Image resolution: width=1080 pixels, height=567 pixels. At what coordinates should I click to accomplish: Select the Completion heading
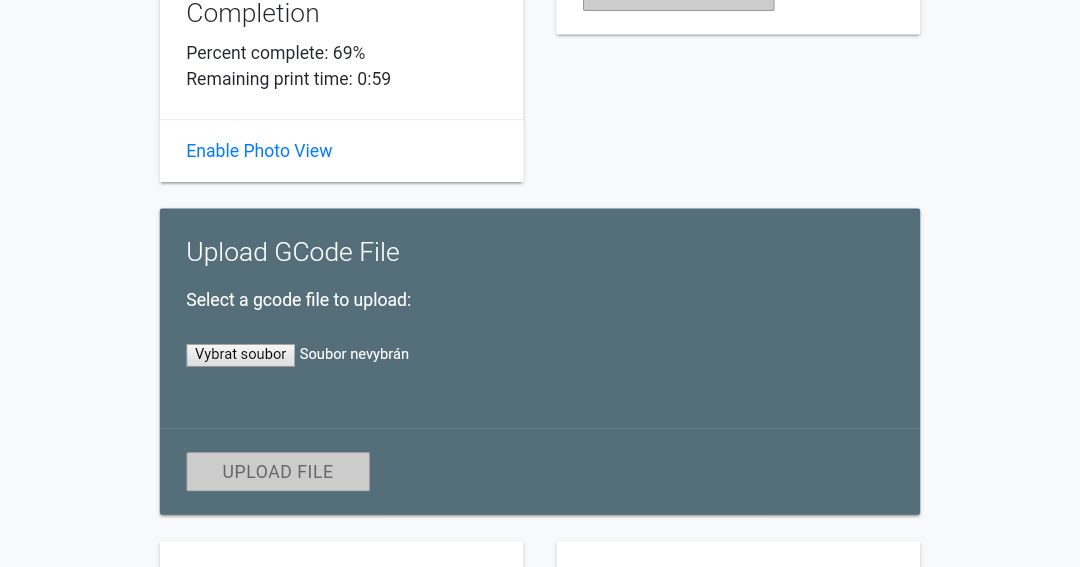coord(253,14)
